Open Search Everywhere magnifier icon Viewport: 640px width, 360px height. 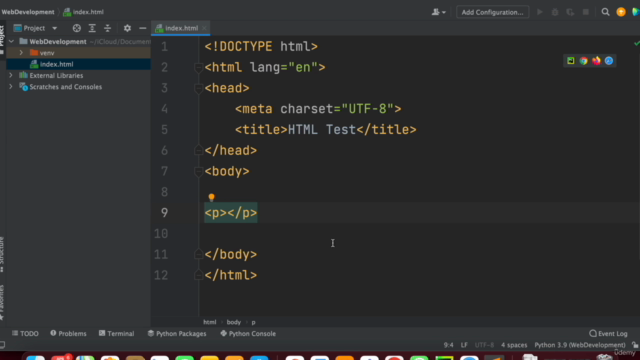click(605, 12)
